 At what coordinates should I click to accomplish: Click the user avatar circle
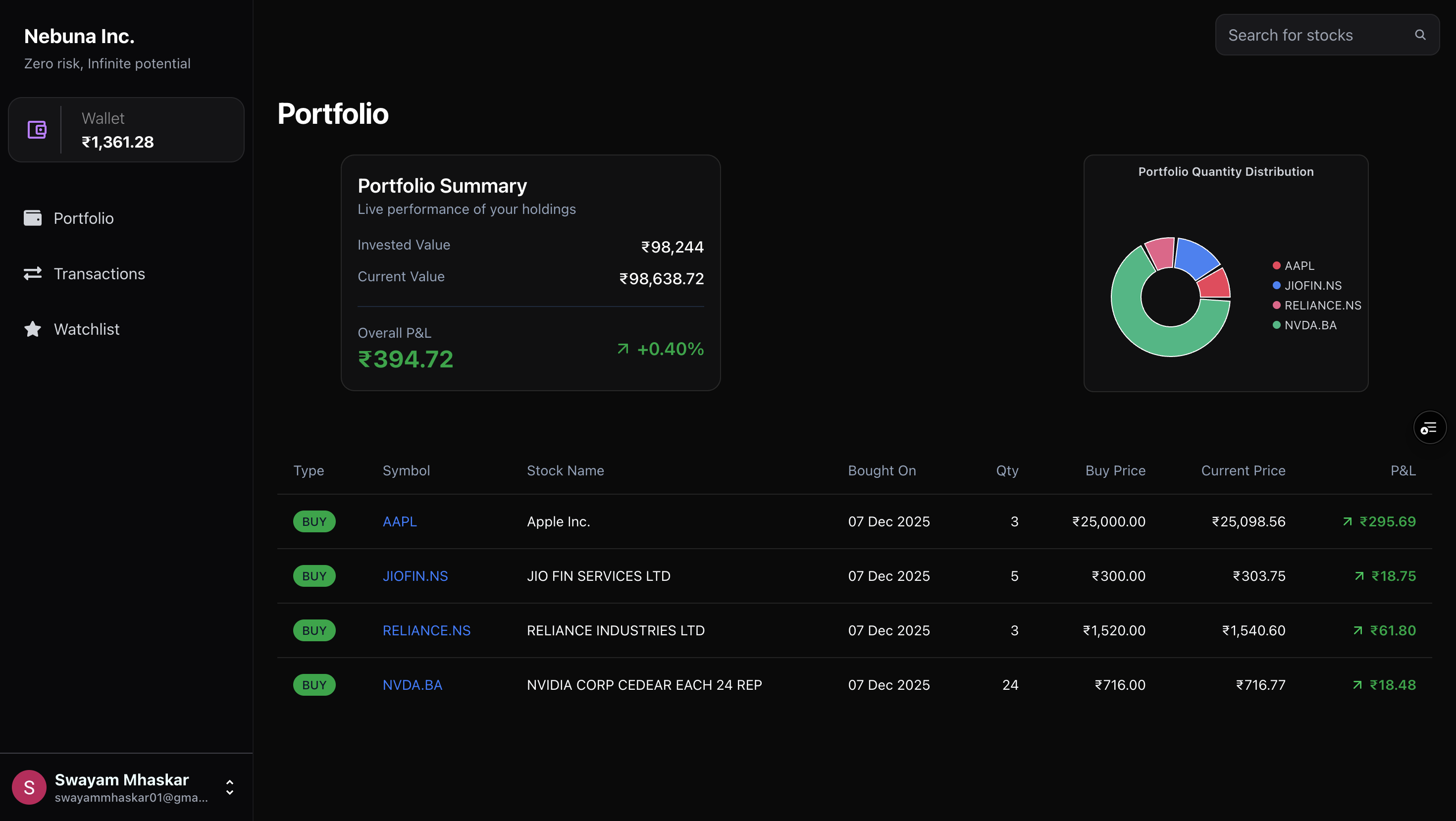point(29,787)
